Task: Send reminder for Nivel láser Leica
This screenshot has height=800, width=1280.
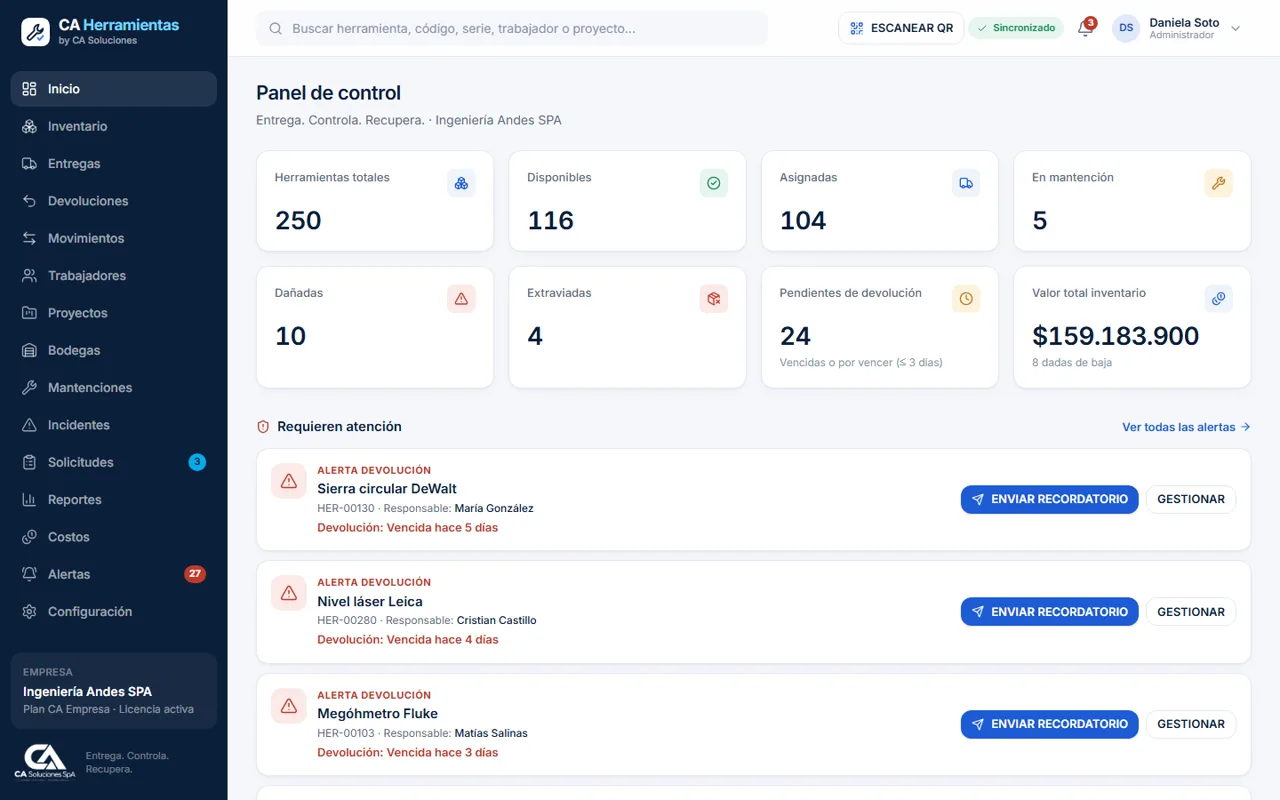Action: tap(1049, 612)
